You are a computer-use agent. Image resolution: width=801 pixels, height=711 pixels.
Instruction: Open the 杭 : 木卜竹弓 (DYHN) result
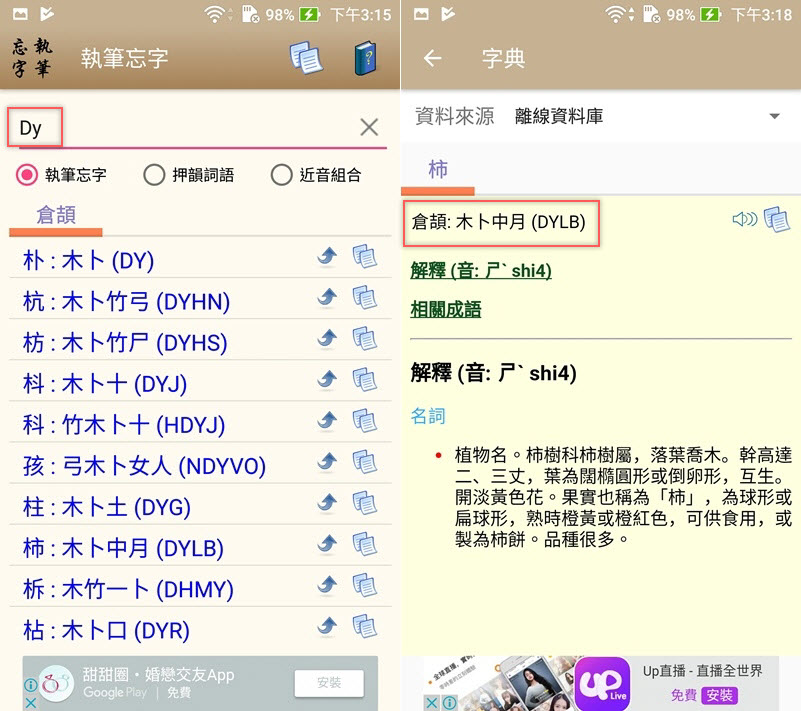tap(126, 302)
